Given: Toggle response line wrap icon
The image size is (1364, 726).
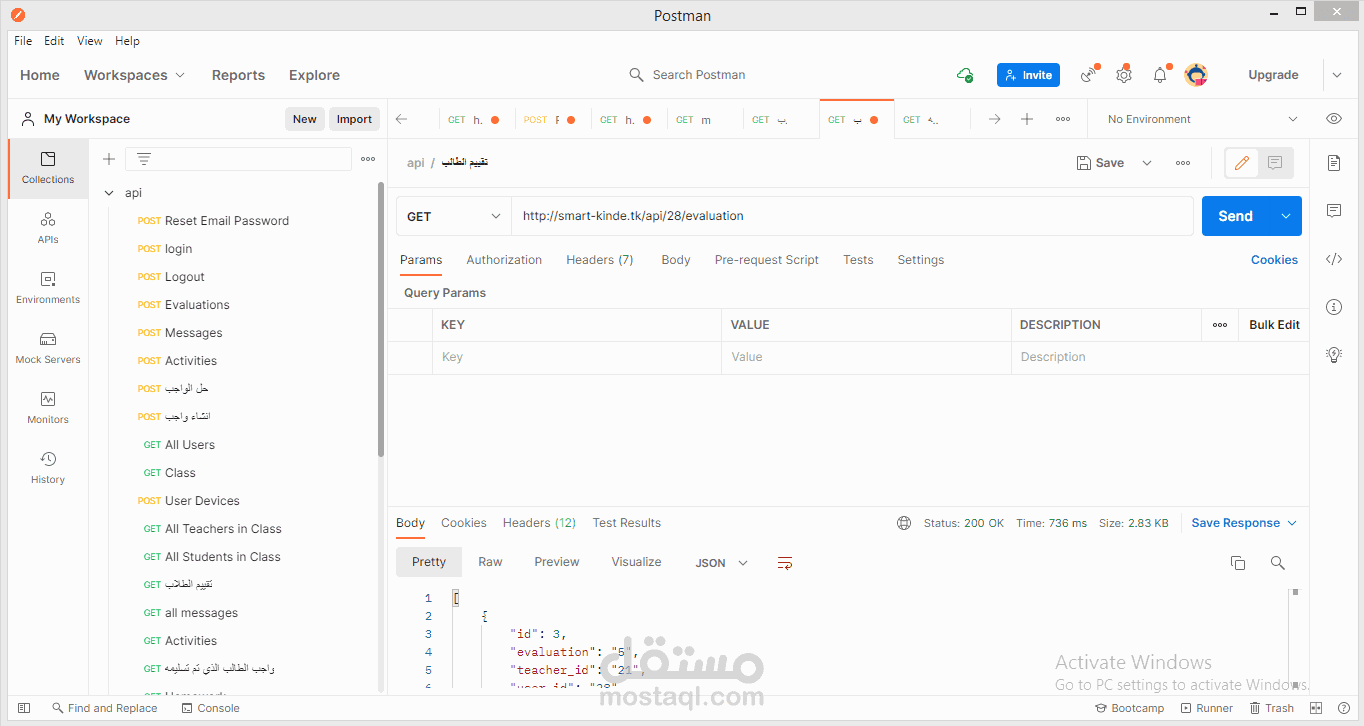Looking at the screenshot, I should [785, 563].
